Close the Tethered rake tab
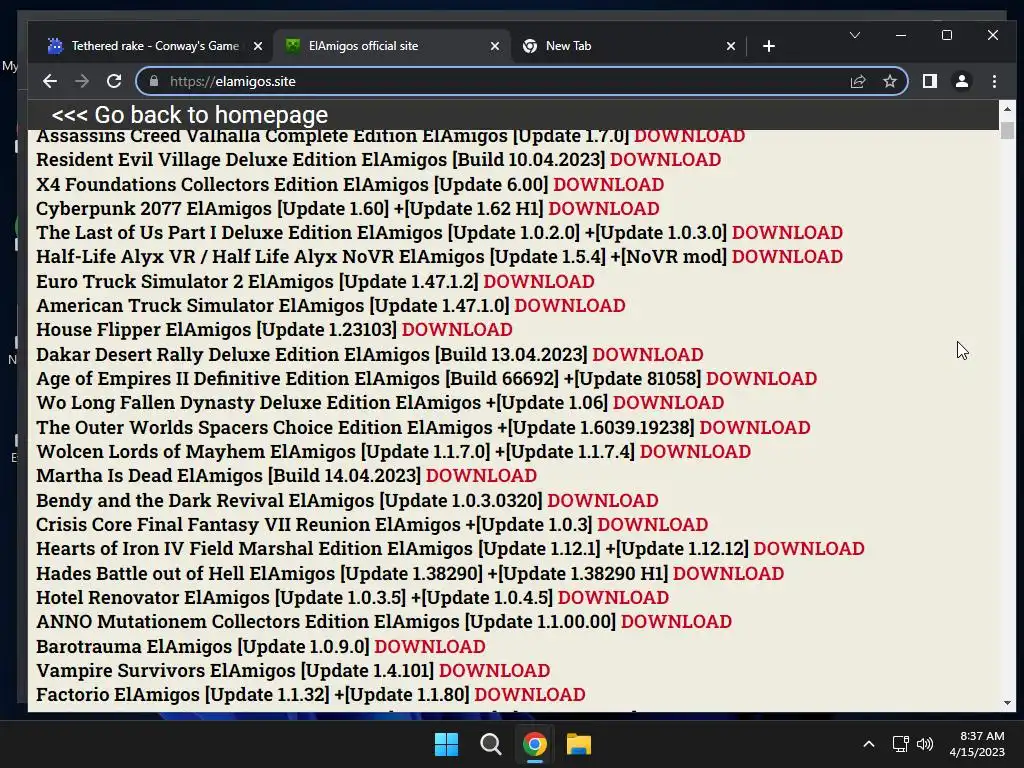The height and width of the screenshot is (768, 1024). [258, 46]
